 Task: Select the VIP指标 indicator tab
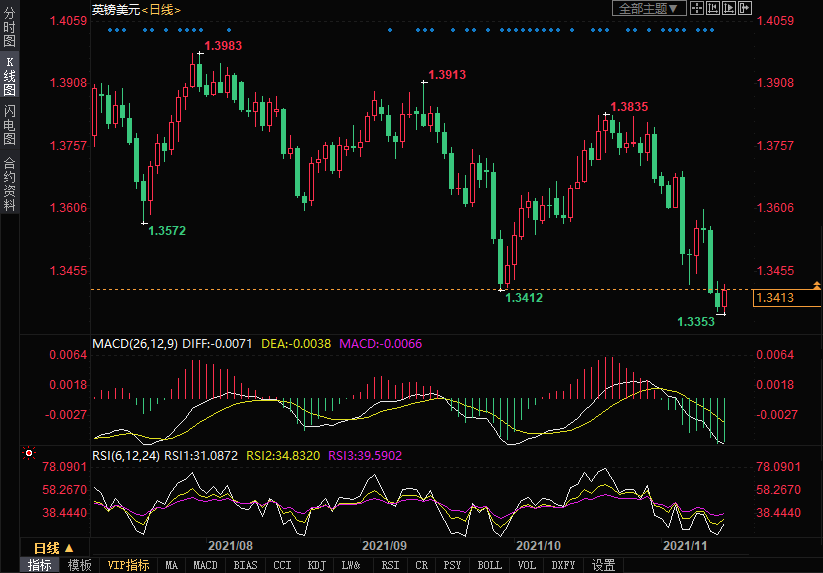coord(129,565)
